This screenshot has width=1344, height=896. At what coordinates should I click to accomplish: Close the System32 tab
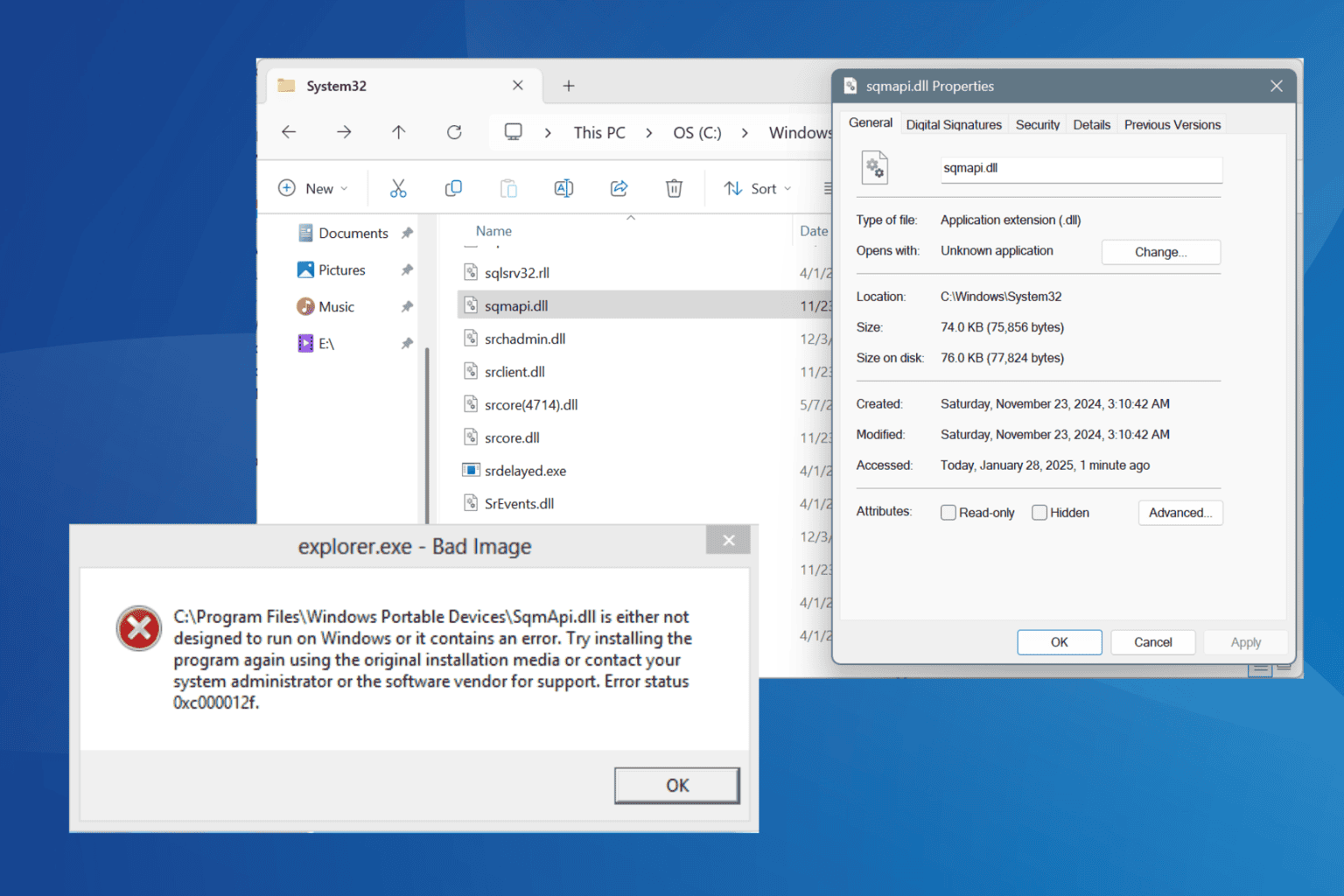(x=518, y=86)
